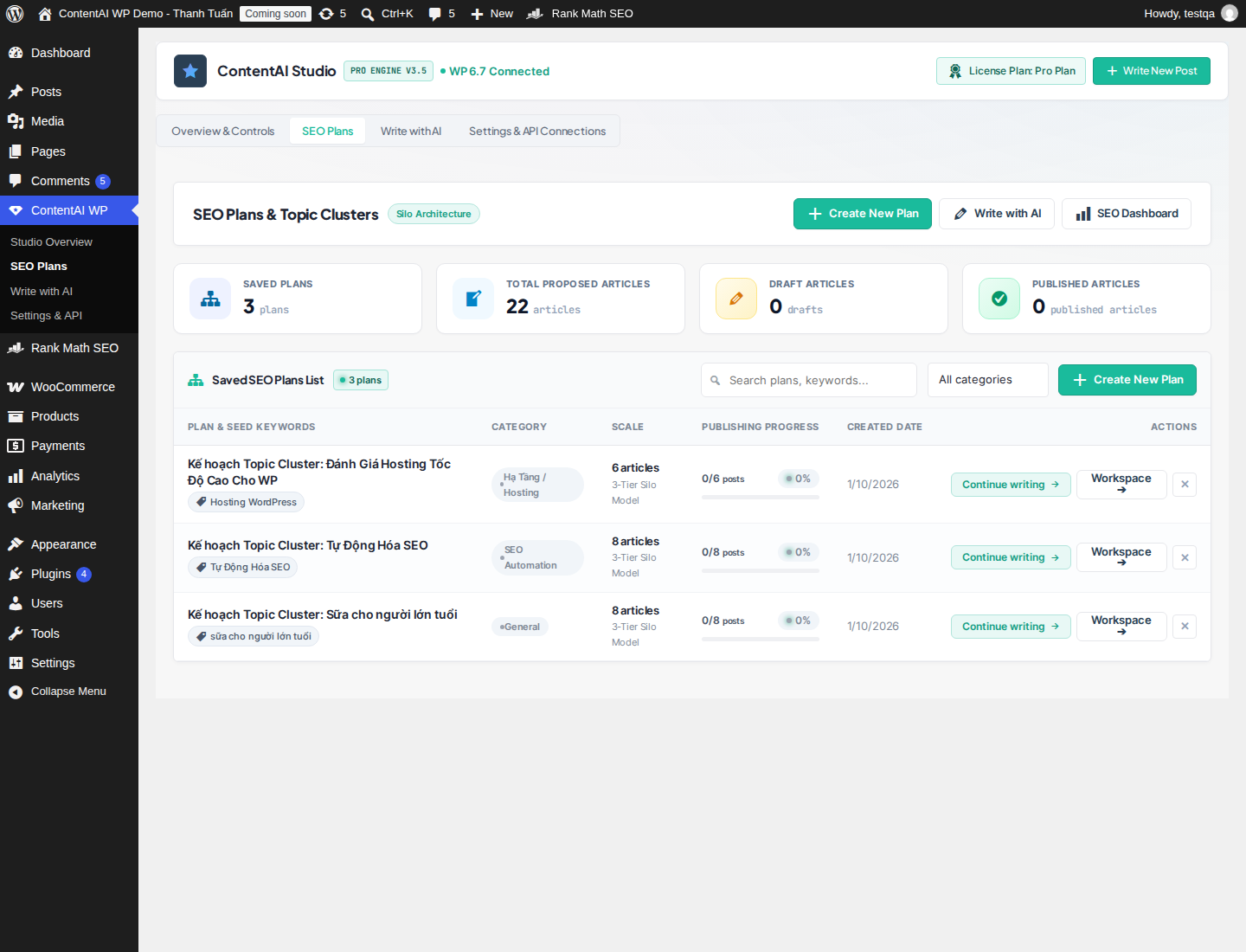Switch to the Write with AI tab
Screen dimensions: 1246x952
pos(411,131)
